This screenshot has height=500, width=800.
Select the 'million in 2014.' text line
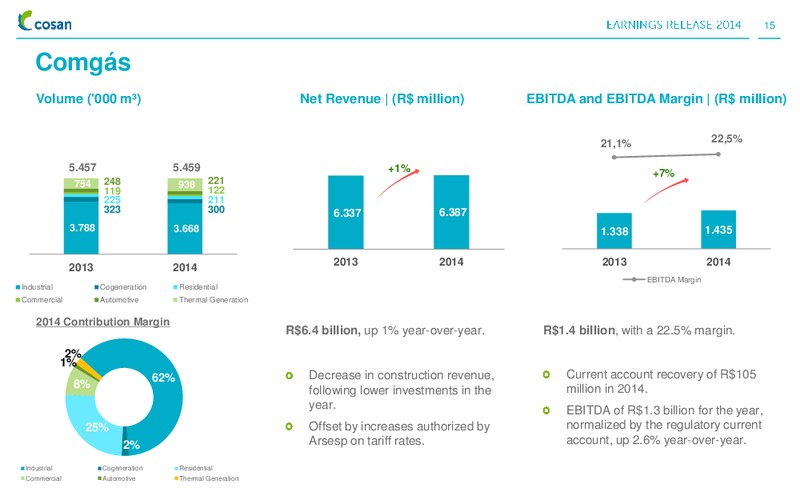click(x=607, y=389)
